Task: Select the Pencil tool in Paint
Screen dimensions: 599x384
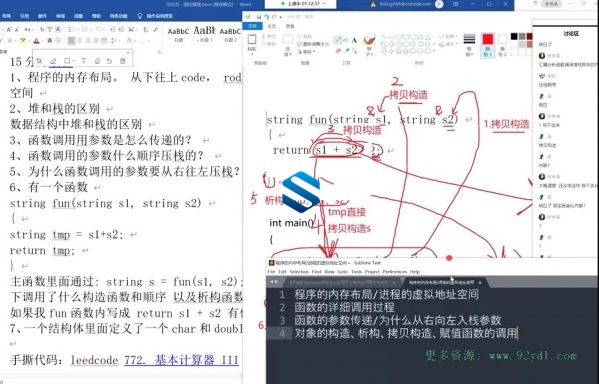Action: tap(337, 40)
